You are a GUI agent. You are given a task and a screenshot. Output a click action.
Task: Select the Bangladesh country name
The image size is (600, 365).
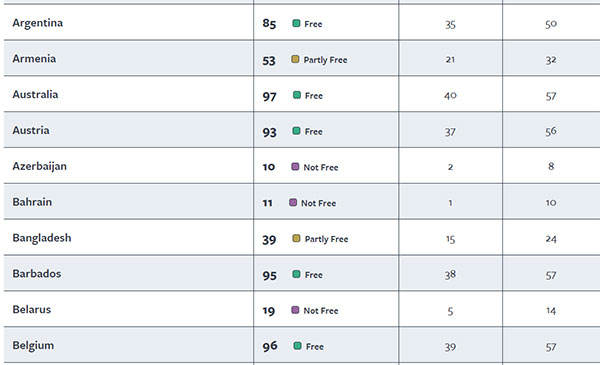[x=42, y=238]
